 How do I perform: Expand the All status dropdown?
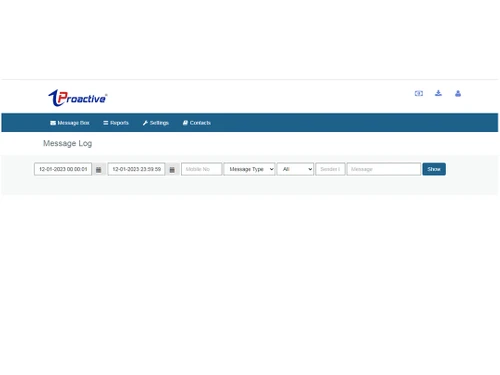[295, 169]
